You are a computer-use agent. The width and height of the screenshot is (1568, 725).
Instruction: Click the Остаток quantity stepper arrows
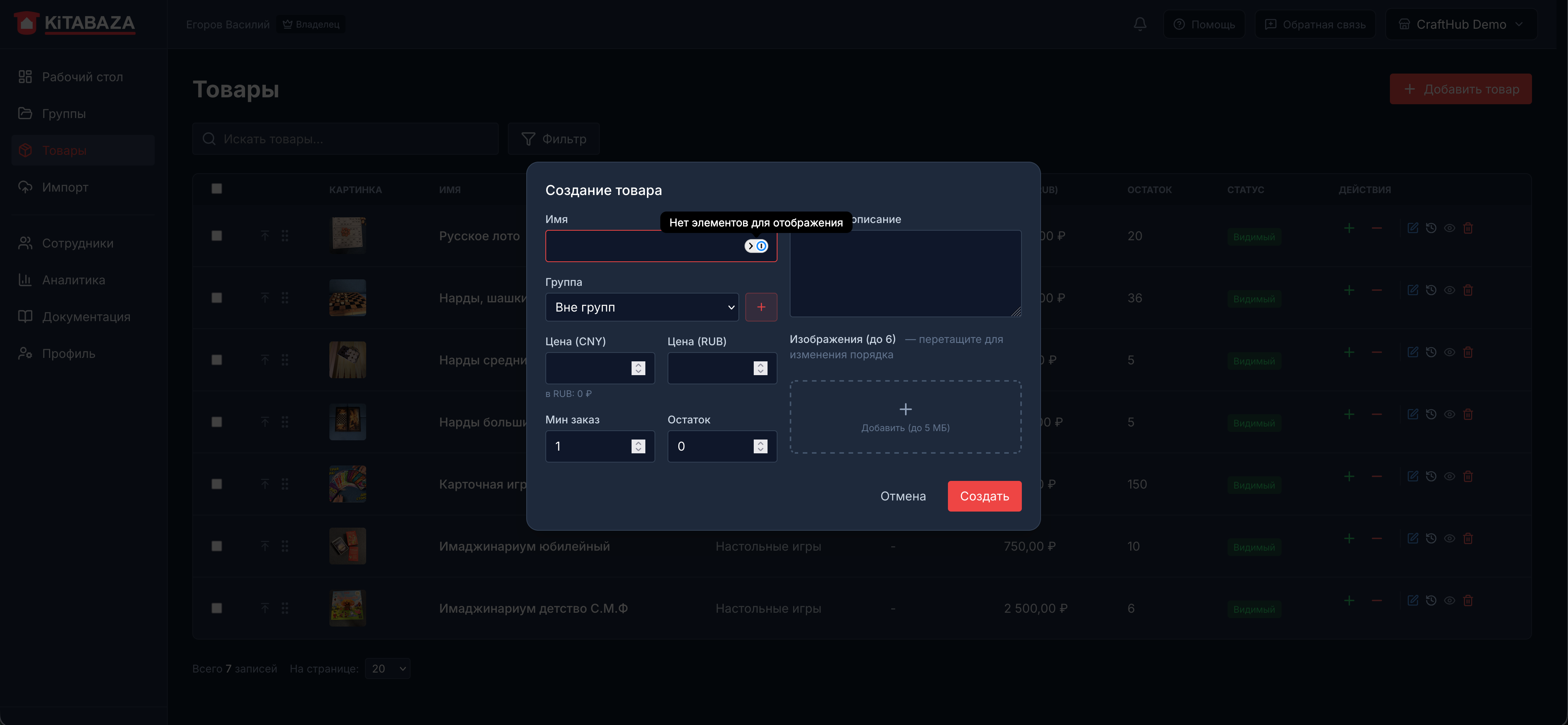(760, 446)
